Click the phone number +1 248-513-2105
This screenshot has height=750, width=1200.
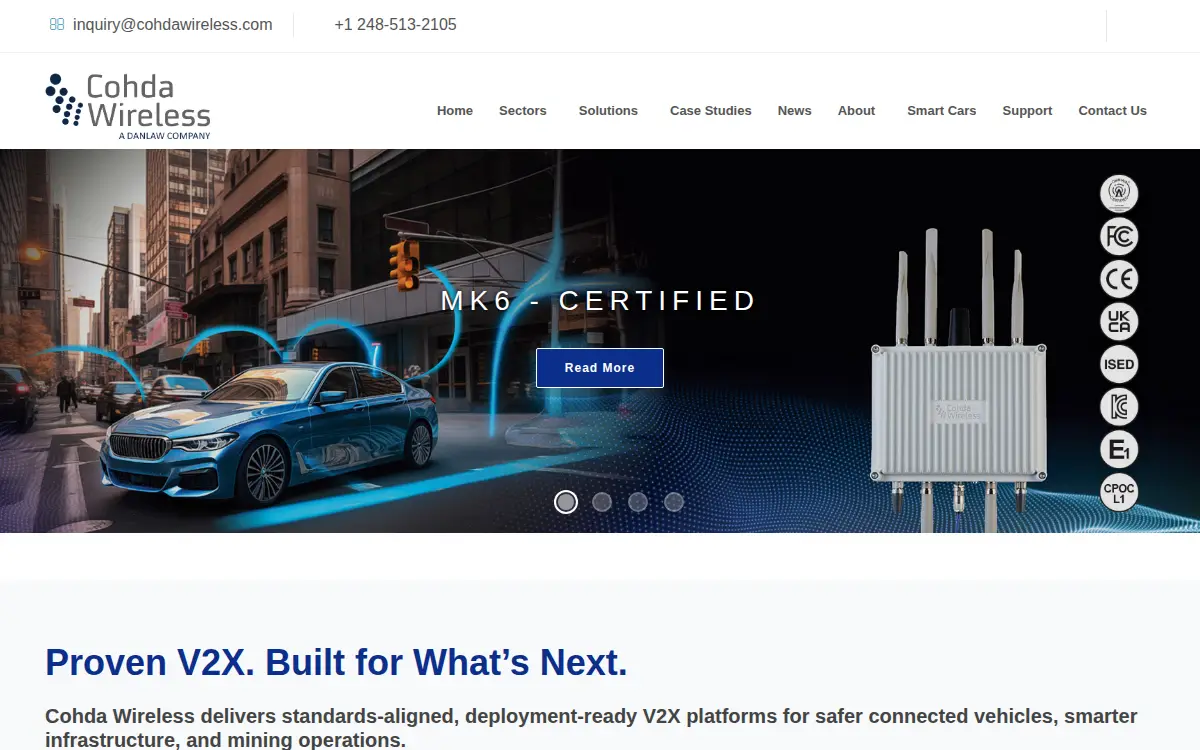point(396,25)
